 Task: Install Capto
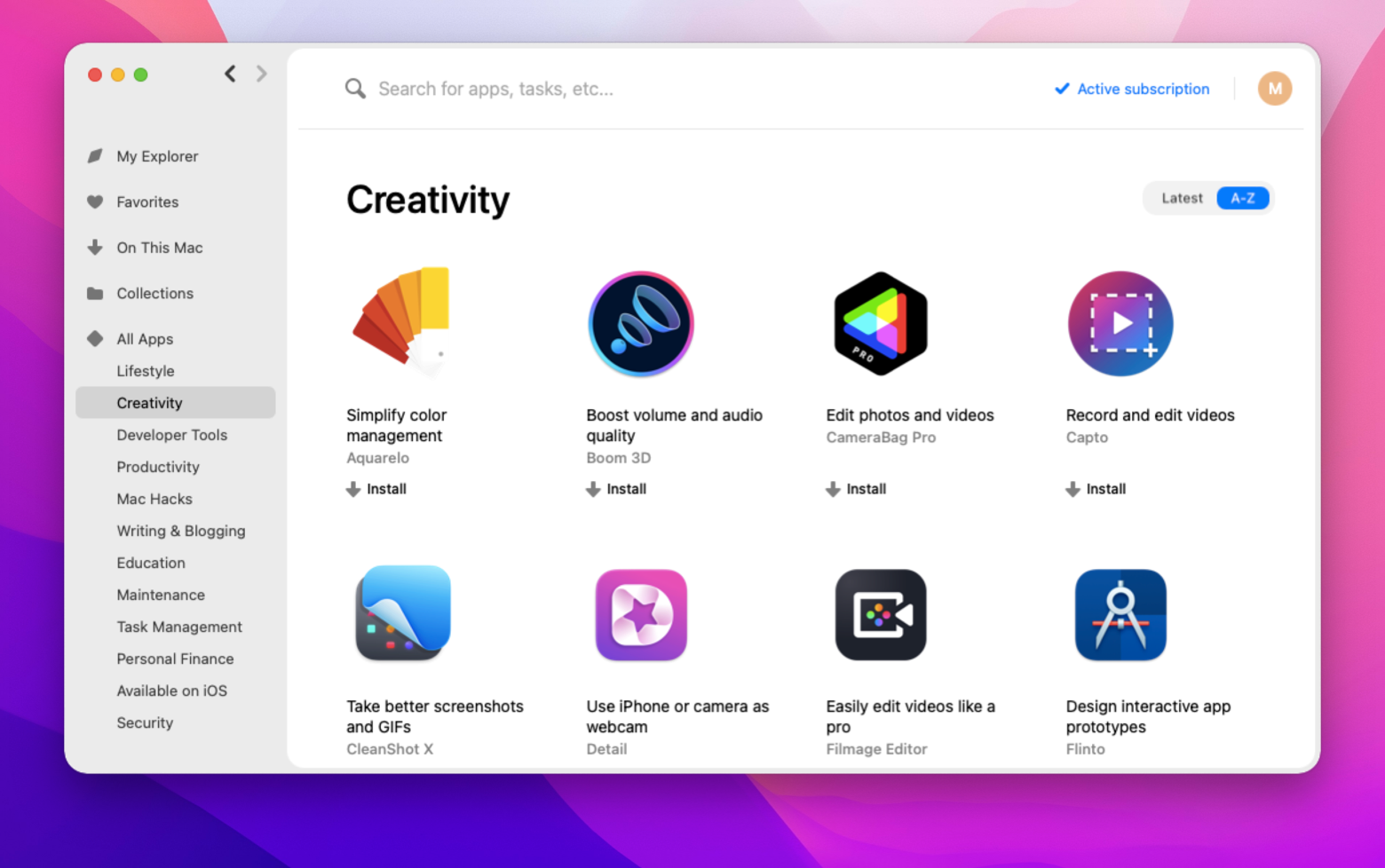(1096, 489)
